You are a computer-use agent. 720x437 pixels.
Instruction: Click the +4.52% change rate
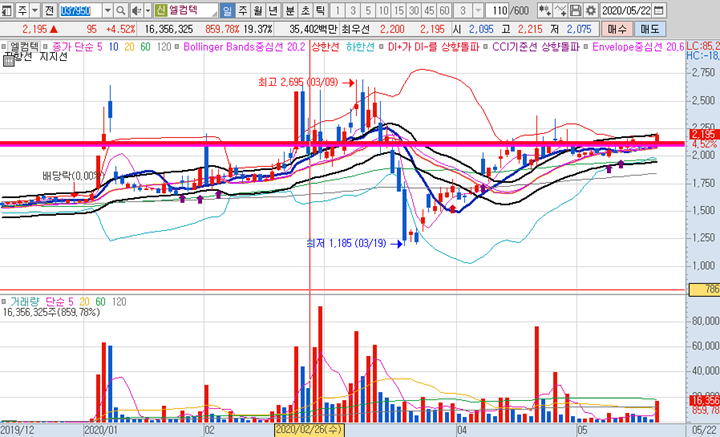pyautogui.click(x=120, y=29)
